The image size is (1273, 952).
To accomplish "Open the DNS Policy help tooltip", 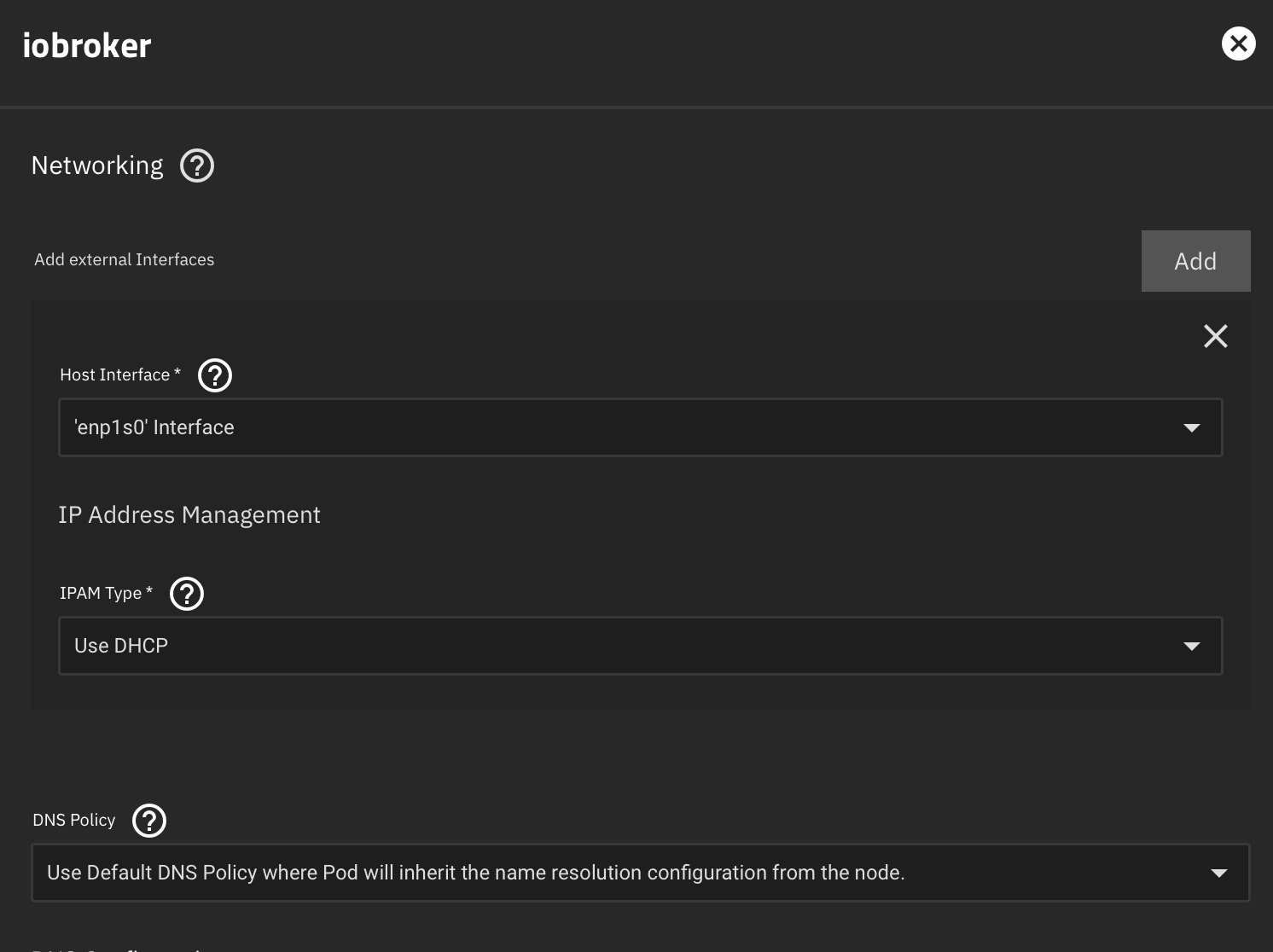I will (149, 821).
